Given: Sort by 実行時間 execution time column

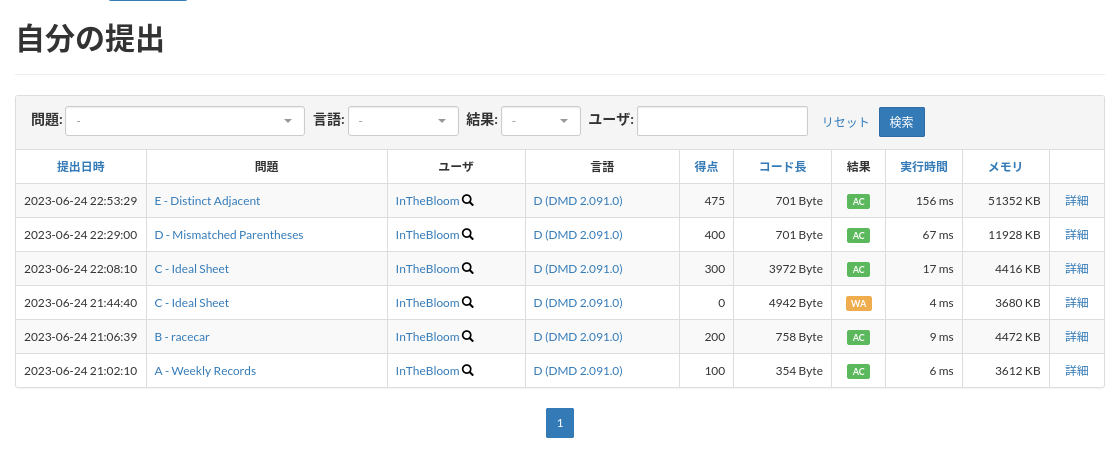Looking at the screenshot, I should (924, 167).
